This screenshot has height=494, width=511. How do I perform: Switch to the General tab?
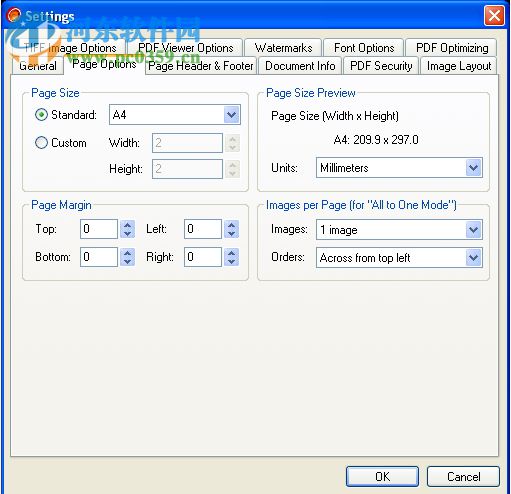(x=38, y=66)
